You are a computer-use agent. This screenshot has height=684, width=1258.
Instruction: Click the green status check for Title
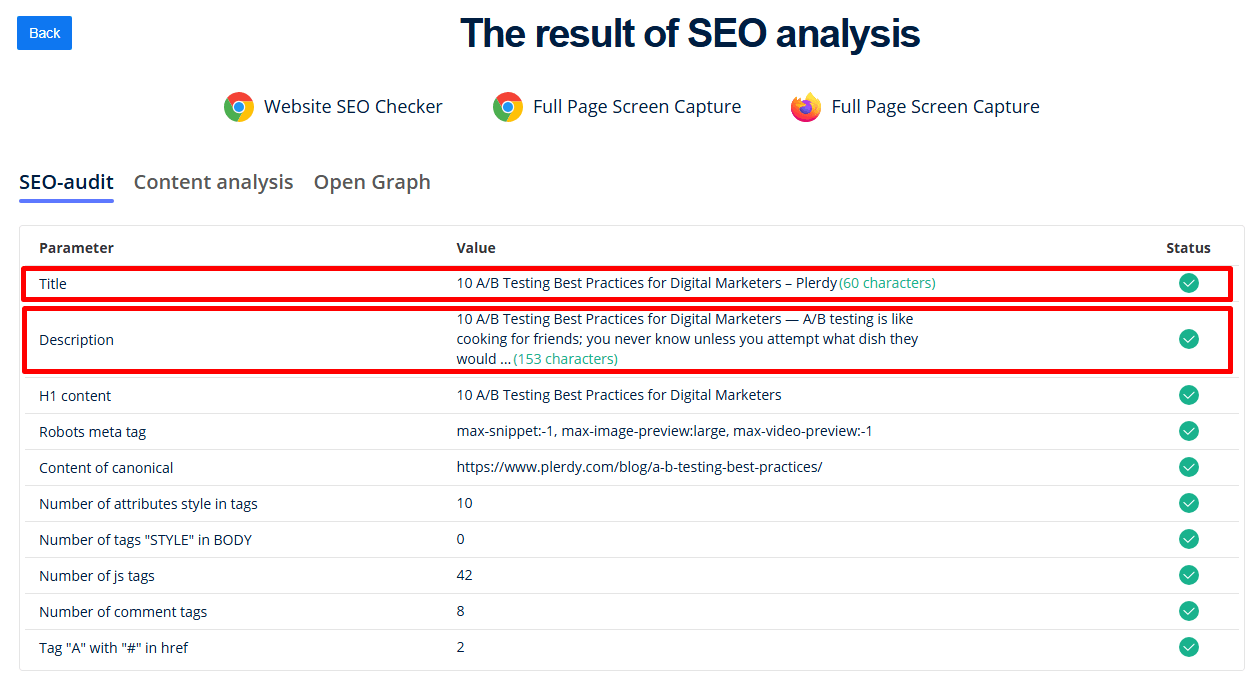pyautogui.click(x=1188, y=283)
